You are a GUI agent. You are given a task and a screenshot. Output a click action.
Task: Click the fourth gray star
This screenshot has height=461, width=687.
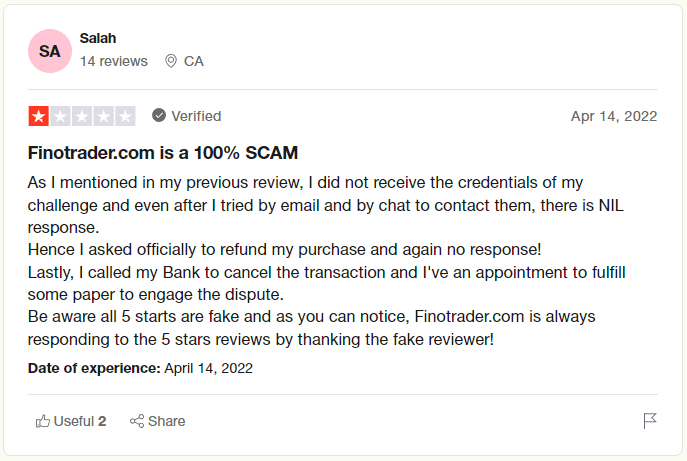pos(103,116)
